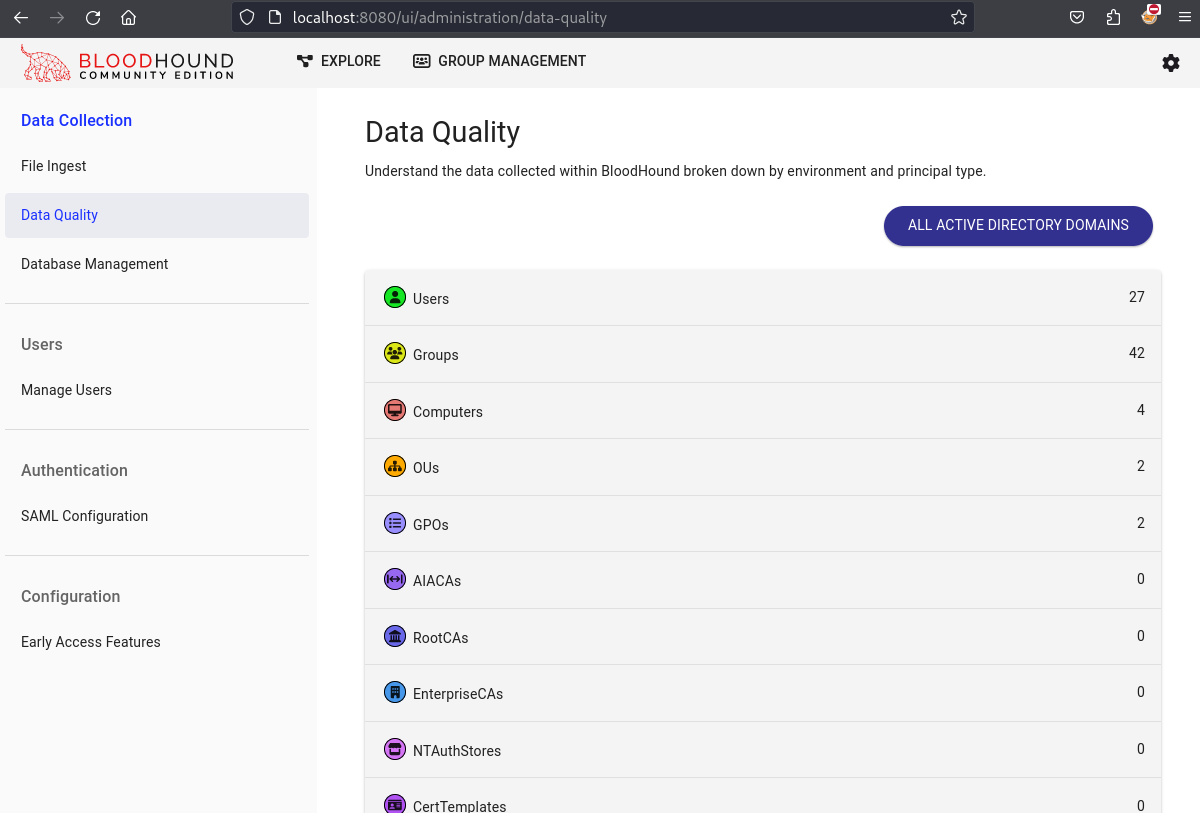Click the orange OUs node icon

click(x=395, y=466)
